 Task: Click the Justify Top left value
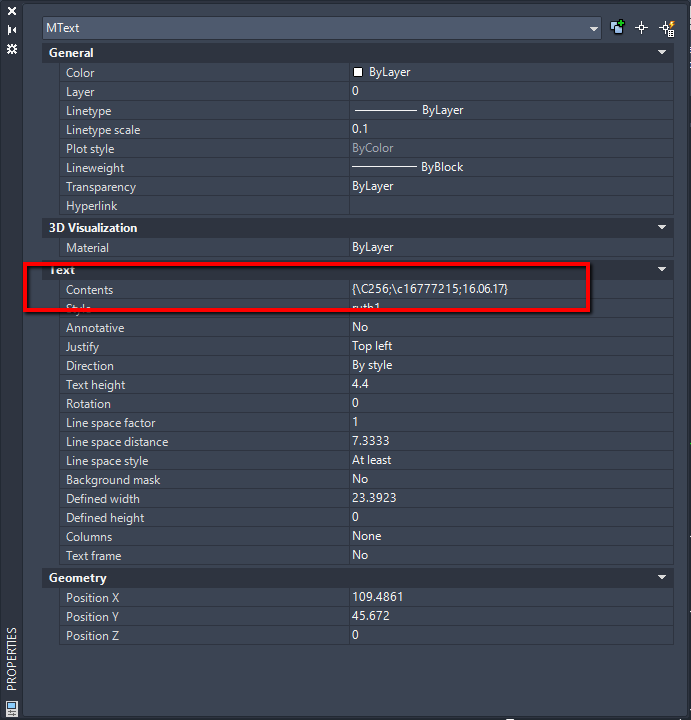point(372,346)
